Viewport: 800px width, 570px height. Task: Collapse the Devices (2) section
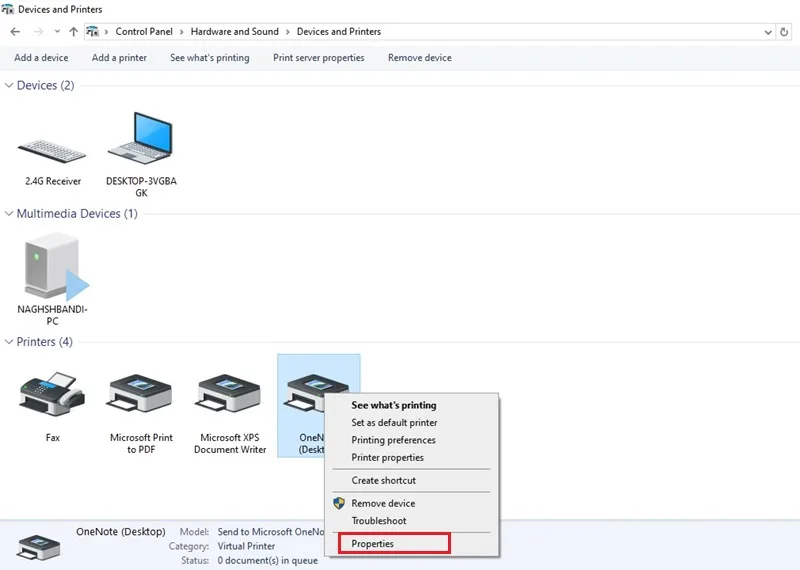tap(9, 85)
